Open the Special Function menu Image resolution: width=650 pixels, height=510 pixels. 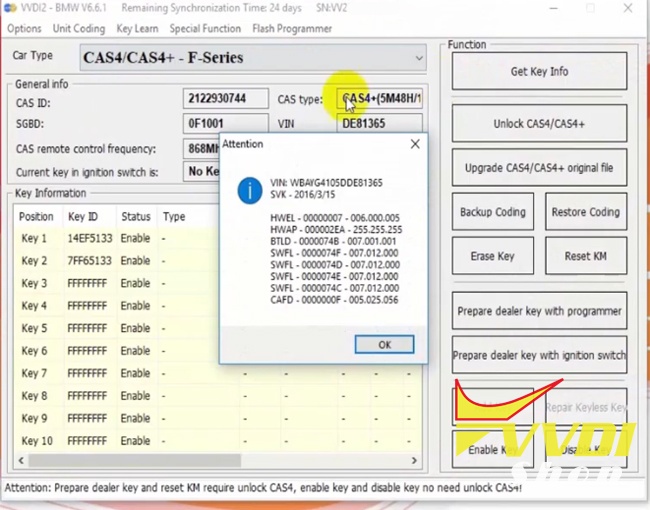click(205, 29)
